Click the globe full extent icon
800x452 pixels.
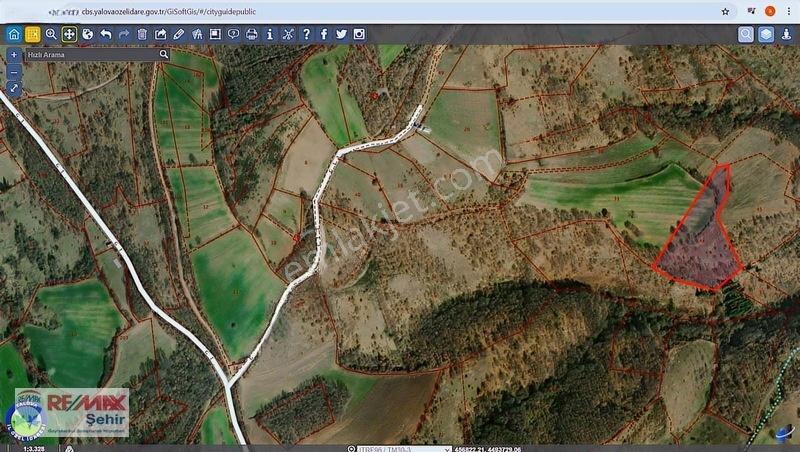(x=87, y=34)
